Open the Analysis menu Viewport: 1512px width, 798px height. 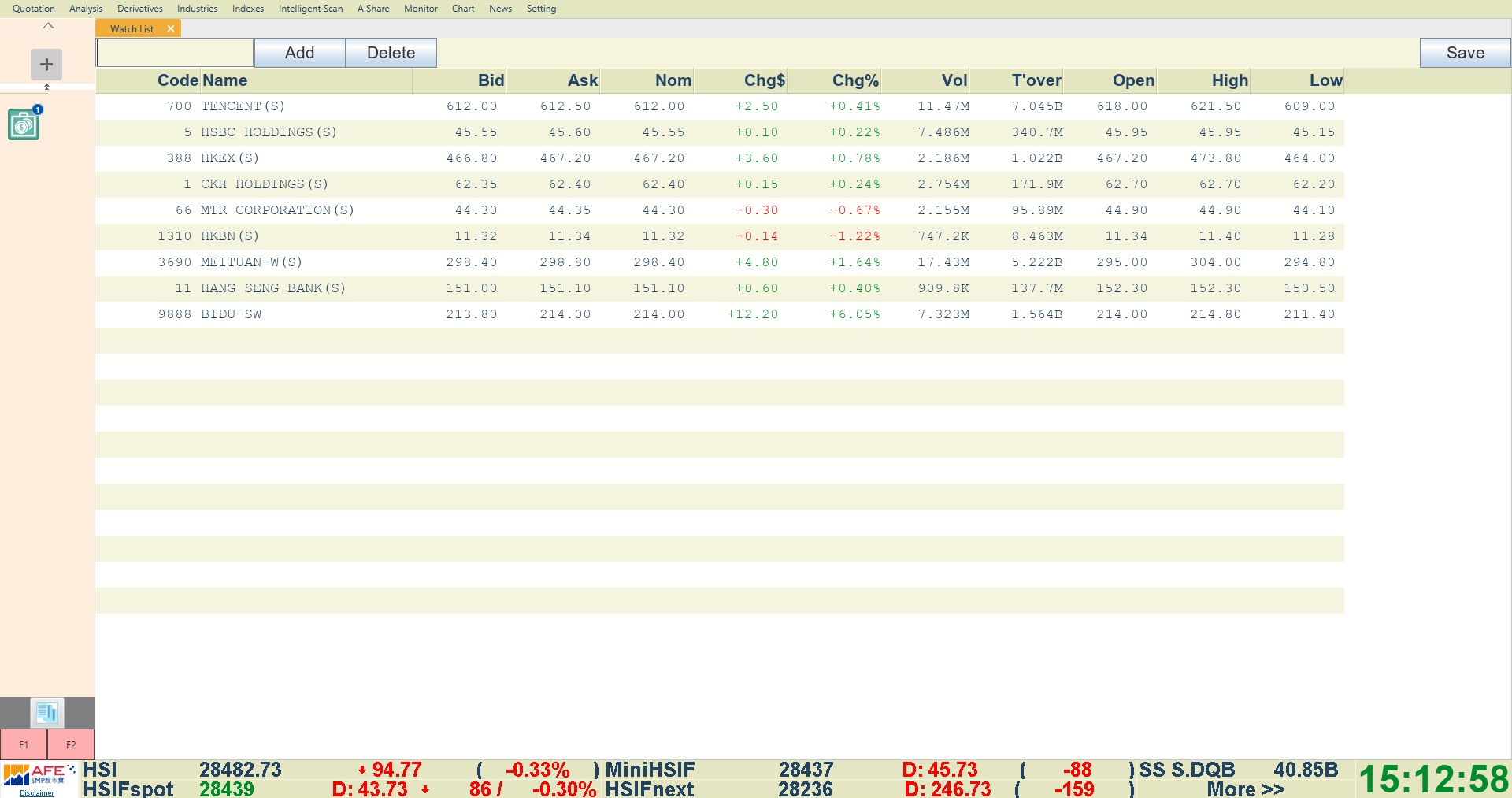click(x=86, y=9)
